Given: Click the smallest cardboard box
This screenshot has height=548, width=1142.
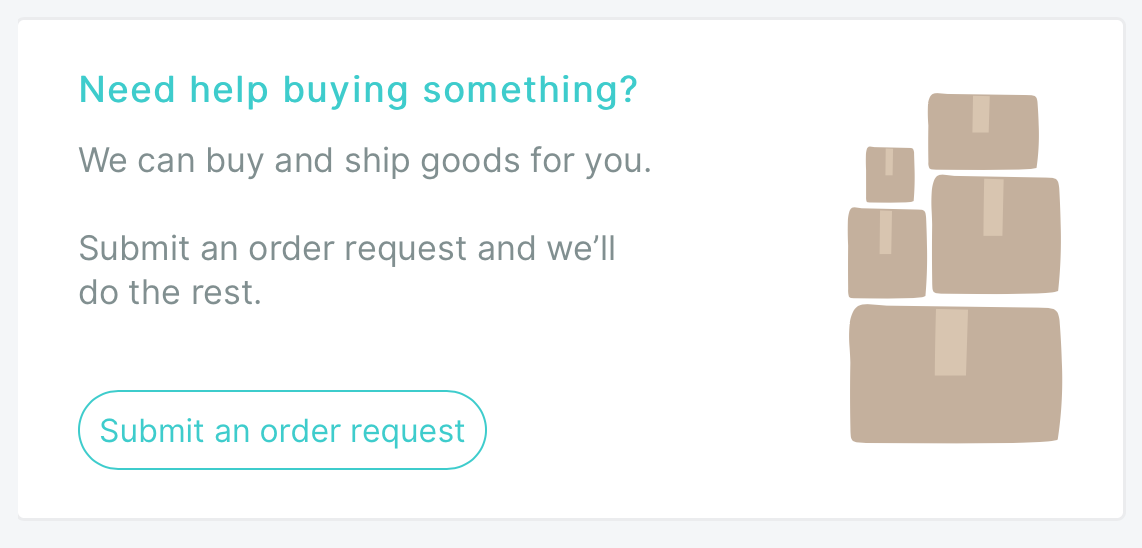Looking at the screenshot, I should [x=890, y=175].
